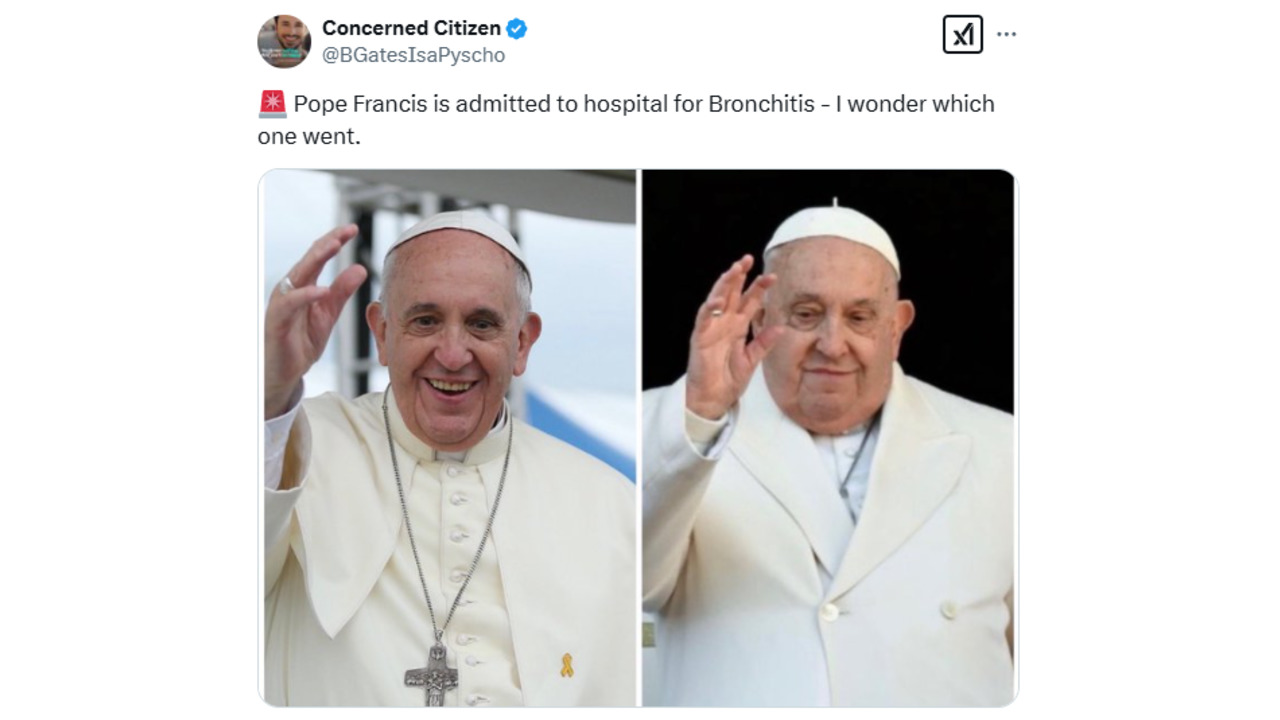Click the words "one went." in tweet

pos(308,136)
